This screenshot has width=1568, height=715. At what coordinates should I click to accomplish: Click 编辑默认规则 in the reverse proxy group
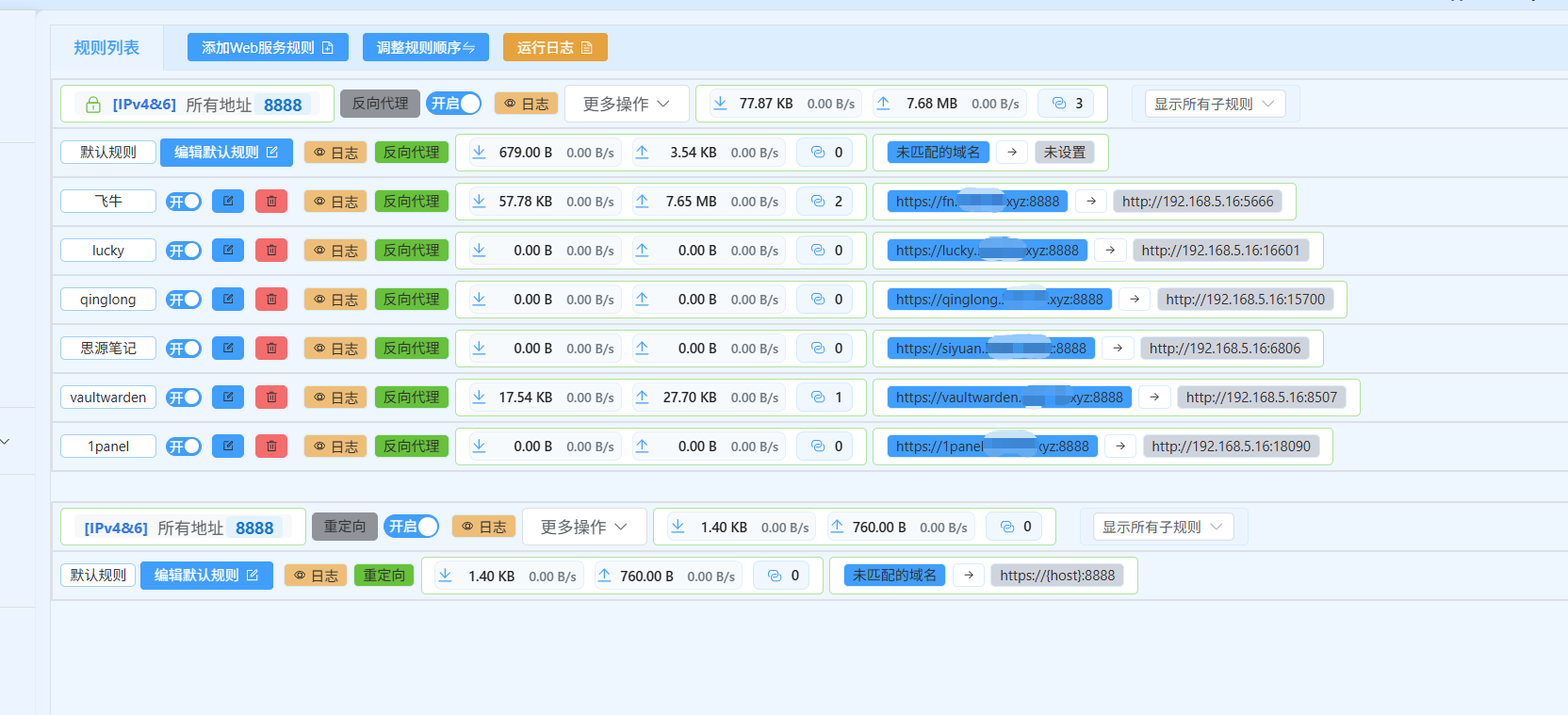tap(226, 153)
